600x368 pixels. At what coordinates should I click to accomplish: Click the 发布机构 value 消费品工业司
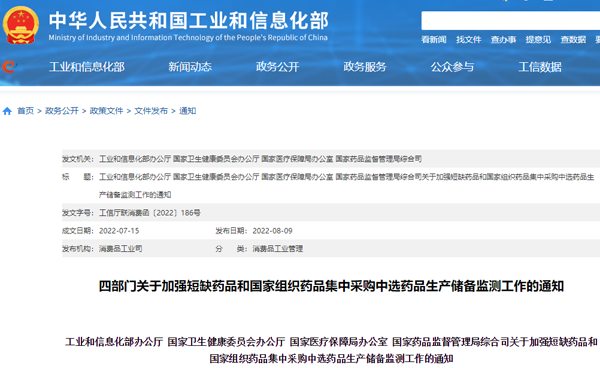coord(121,249)
